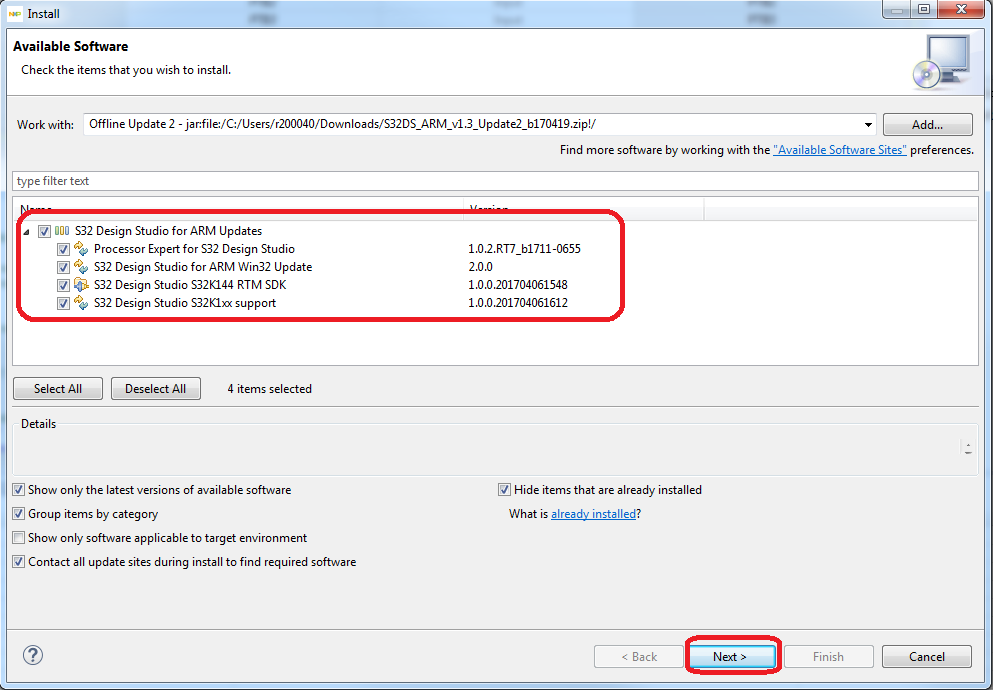The image size is (993, 690).
Task: Toggle Show only the latest versions checkbox
Action: click(19, 490)
